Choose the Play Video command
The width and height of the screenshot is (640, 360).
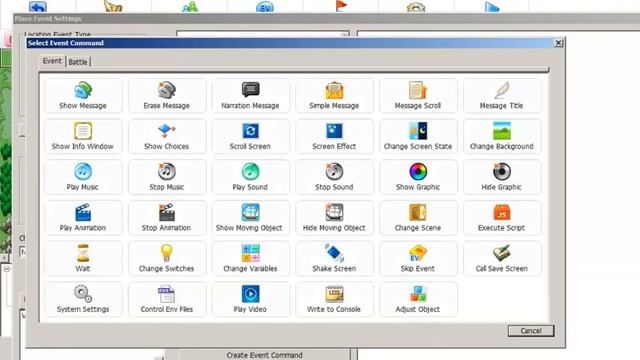pyautogui.click(x=251, y=300)
